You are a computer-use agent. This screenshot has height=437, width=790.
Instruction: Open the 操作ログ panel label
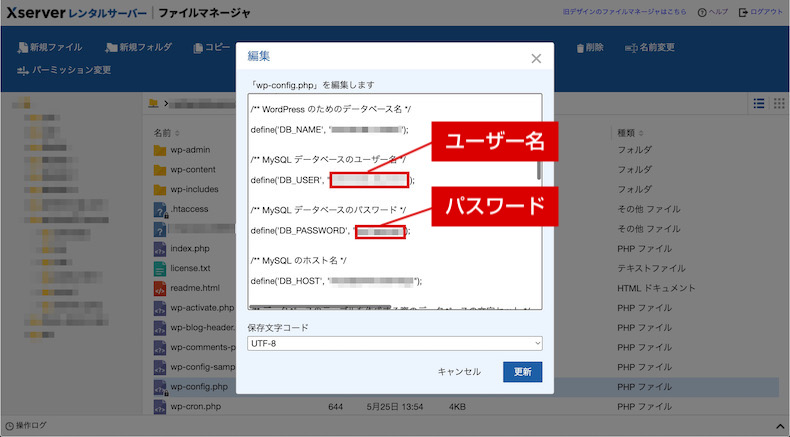click(x=31, y=425)
